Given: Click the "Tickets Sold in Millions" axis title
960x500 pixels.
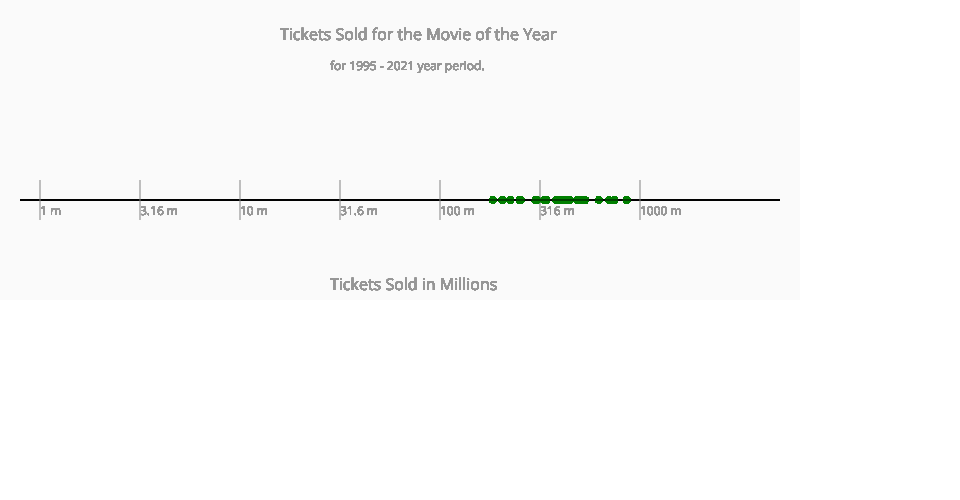Looking at the screenshot, I should pos(413,284).
